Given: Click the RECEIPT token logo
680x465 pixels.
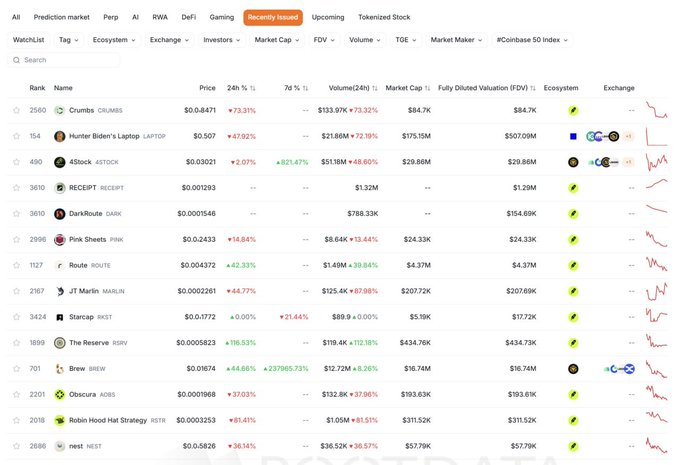Looking at the screenshot, I should (x=59, y=188).
